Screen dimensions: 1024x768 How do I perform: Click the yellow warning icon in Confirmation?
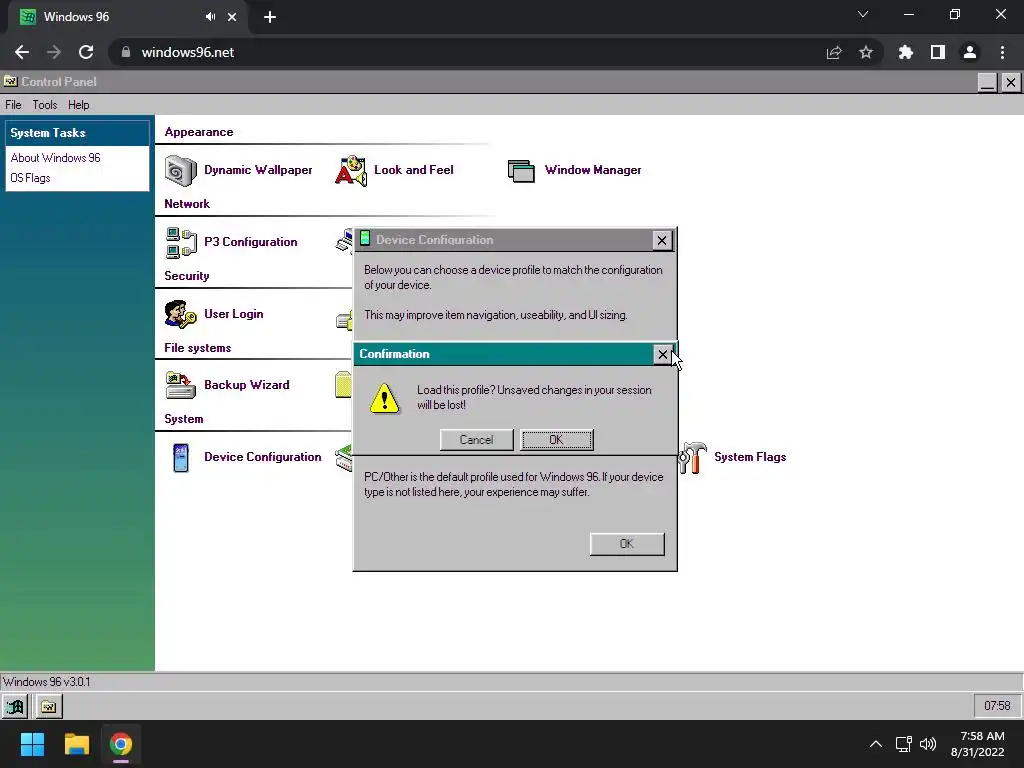pos(385,398)
